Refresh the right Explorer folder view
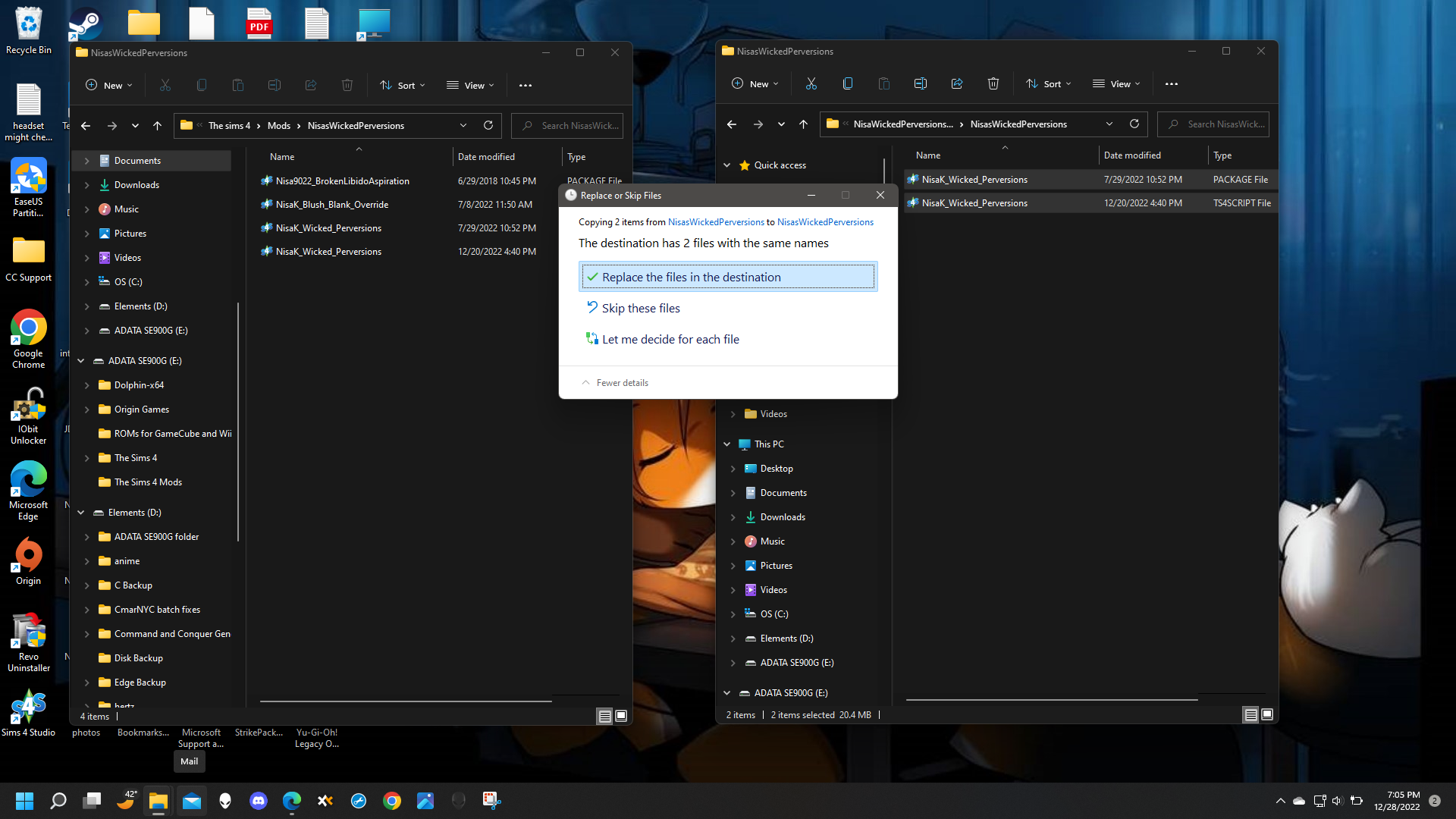 tap(1134, 124)
